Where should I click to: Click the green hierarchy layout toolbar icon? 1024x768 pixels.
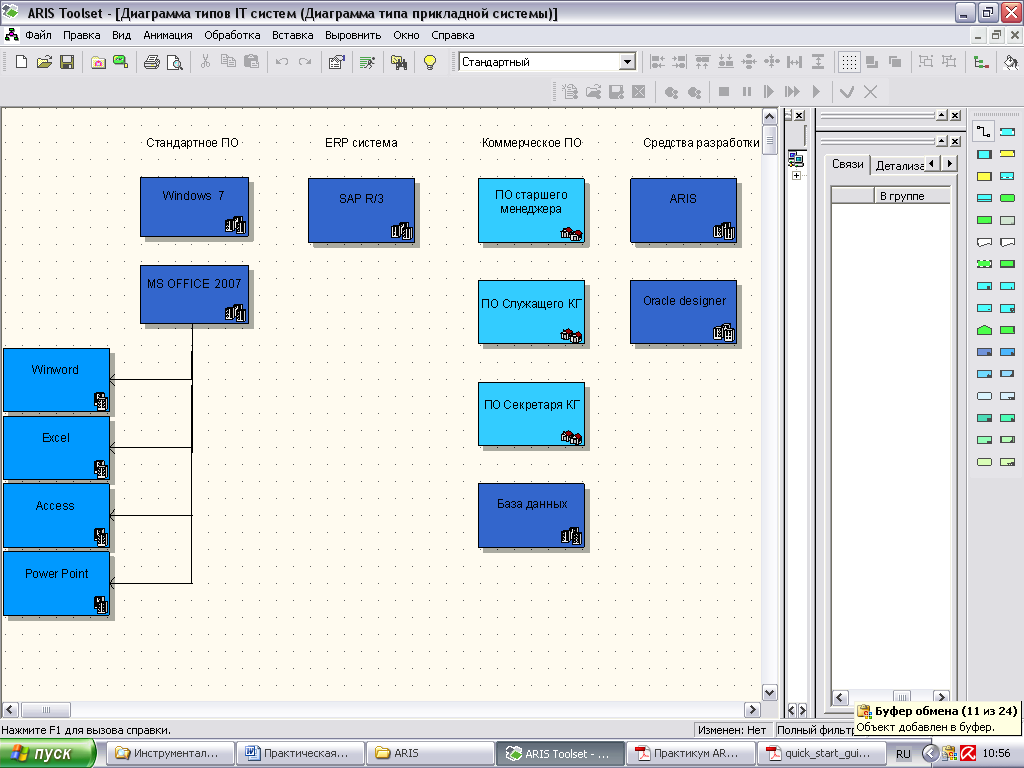980,62
